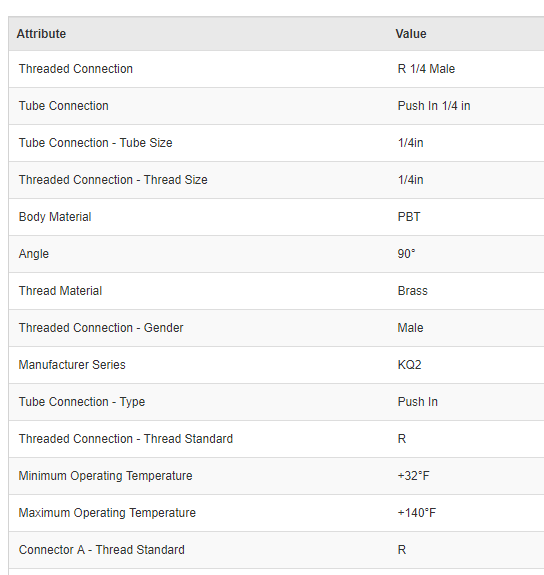Click the R 1/4 Male value
The height and width of the screenshot is (575, 544).
[x=426, y=69]
